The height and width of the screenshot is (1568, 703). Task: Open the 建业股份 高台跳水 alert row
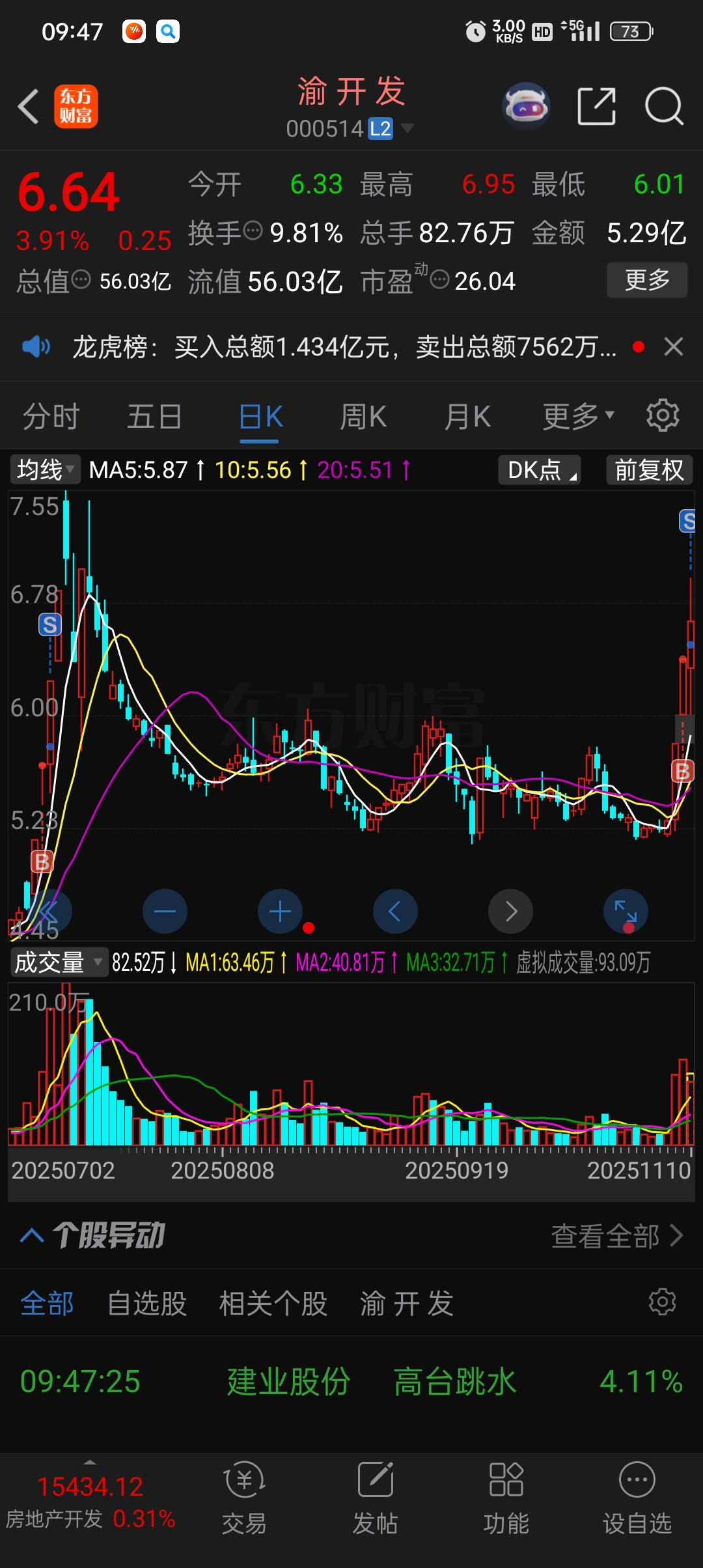[351, 1381]
